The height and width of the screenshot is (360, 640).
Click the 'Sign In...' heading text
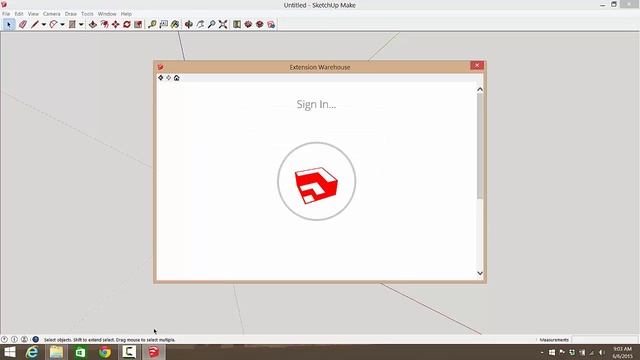coord(316,104)
